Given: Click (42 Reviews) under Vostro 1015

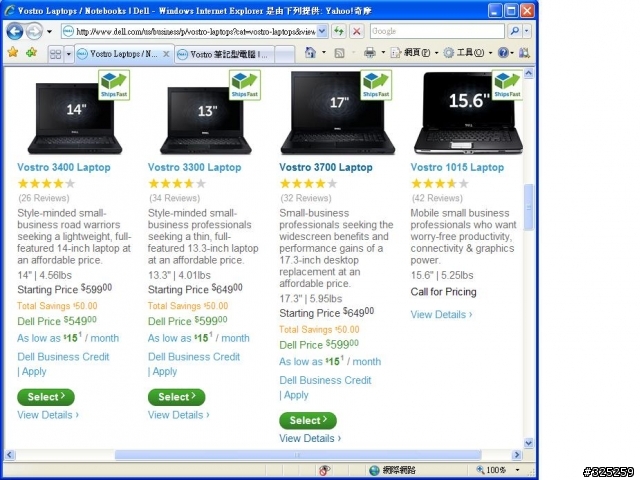Looking at the screenshot, I should coord(437,198).
